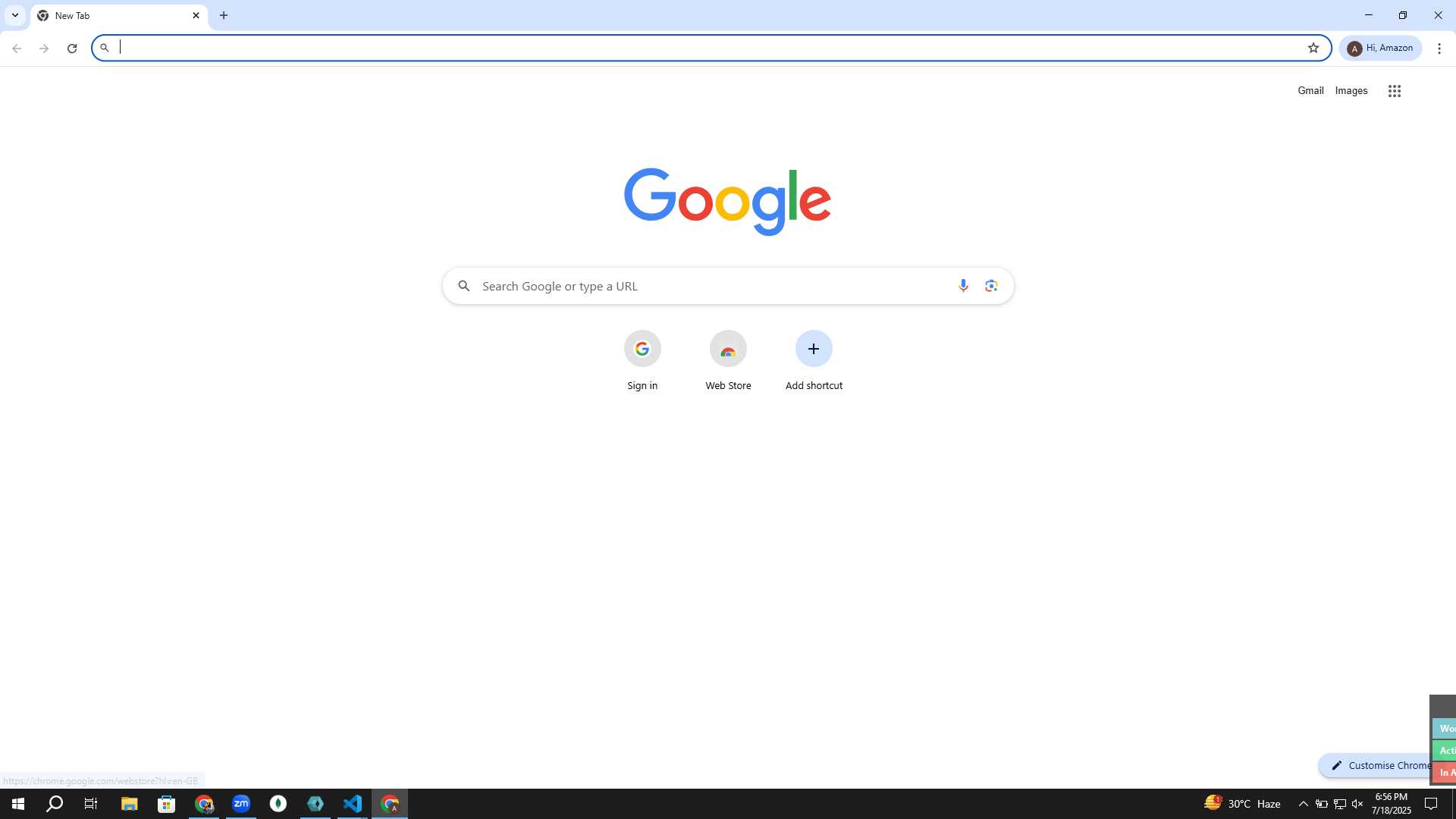The height and width of the screenshot is (819, 1456).
Task: Open Images link
Action: click(1351, 90)
